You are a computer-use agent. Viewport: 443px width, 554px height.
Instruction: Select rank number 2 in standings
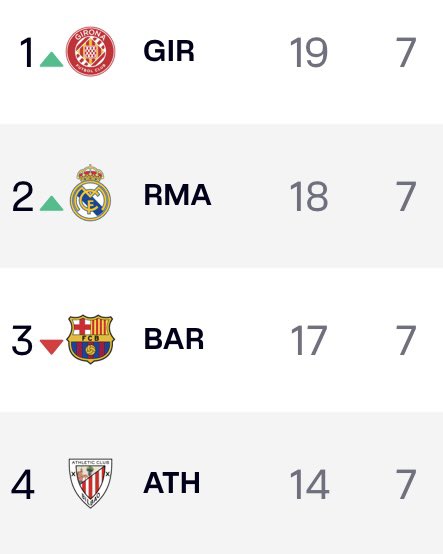point(23,196)
